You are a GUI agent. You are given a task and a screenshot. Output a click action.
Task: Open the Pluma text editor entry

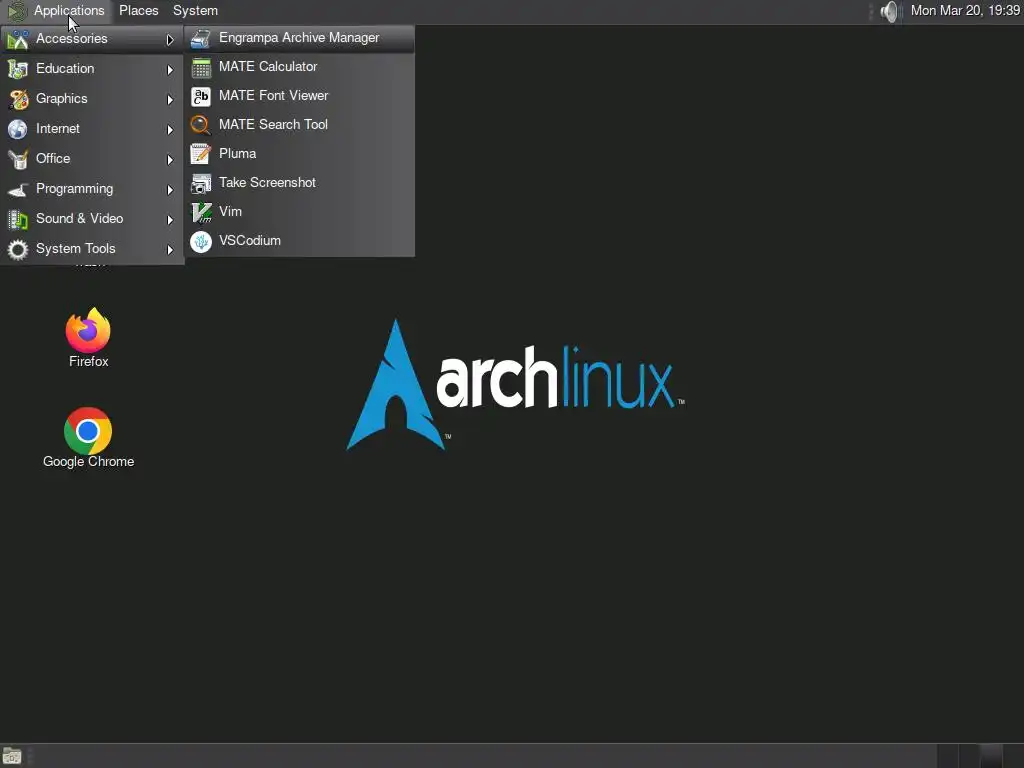point(300,153)
